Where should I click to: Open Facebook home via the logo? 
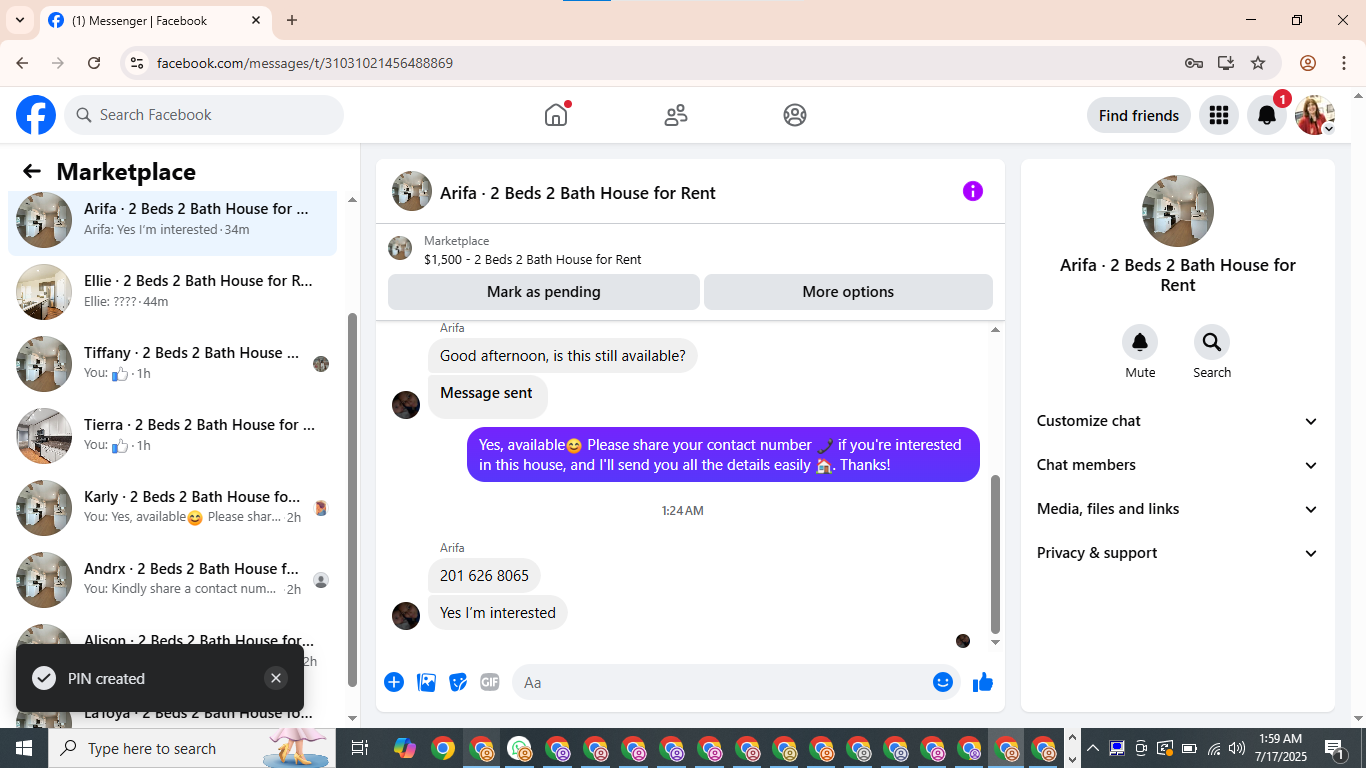pyautogui.click(x=36, y=115)
